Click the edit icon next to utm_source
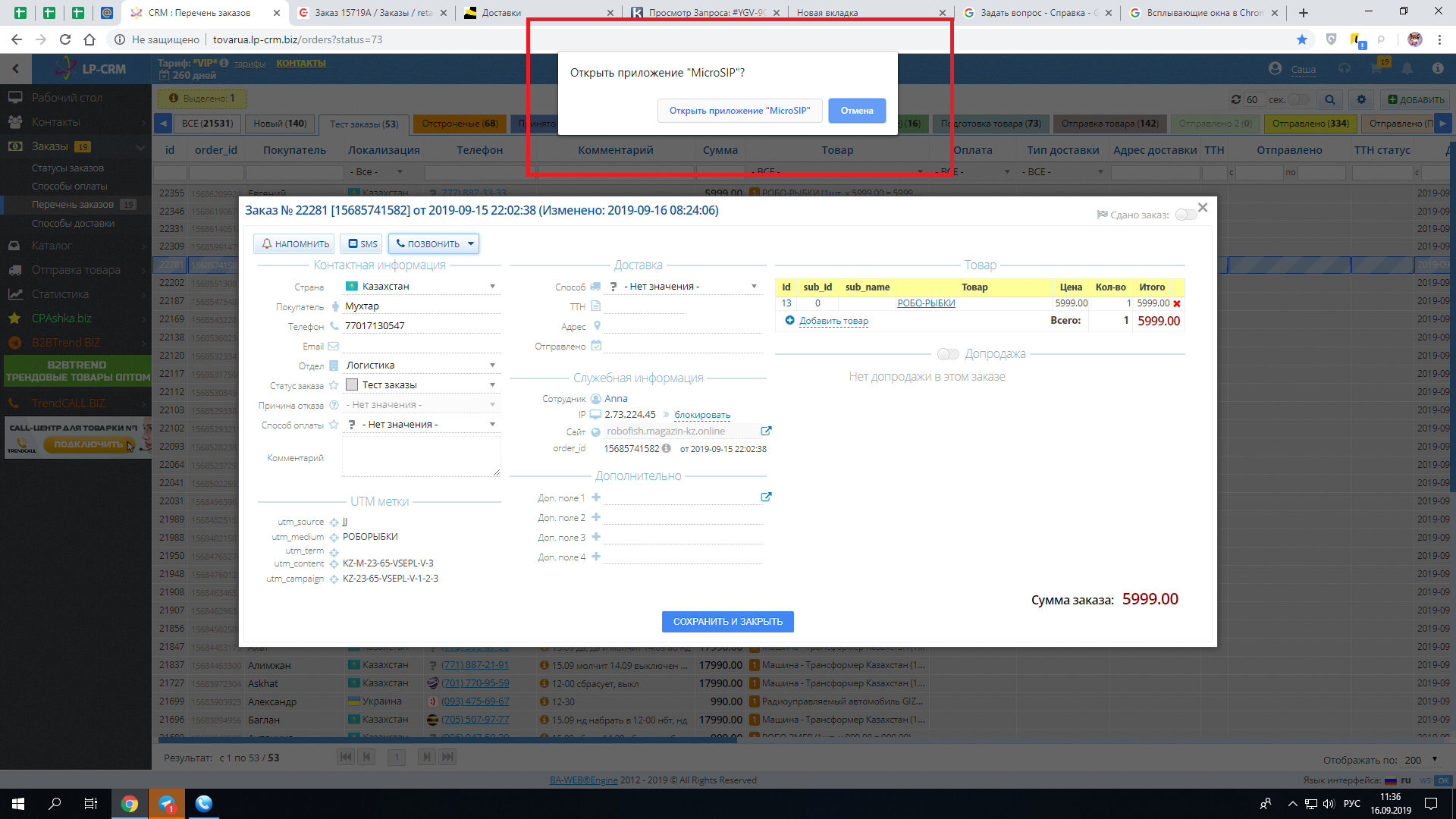Screen dimensions: 1456x819 [x=334, y=522]
